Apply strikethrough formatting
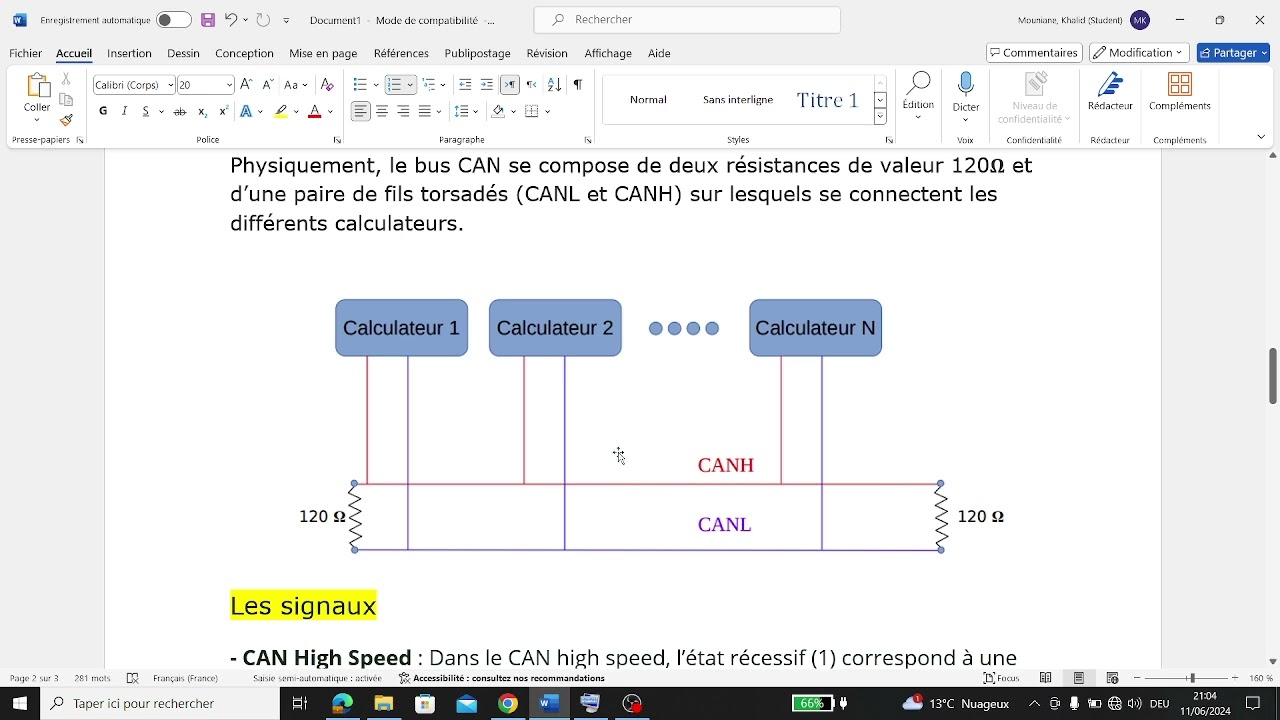 pyautogui.click(x=180, y=111)
